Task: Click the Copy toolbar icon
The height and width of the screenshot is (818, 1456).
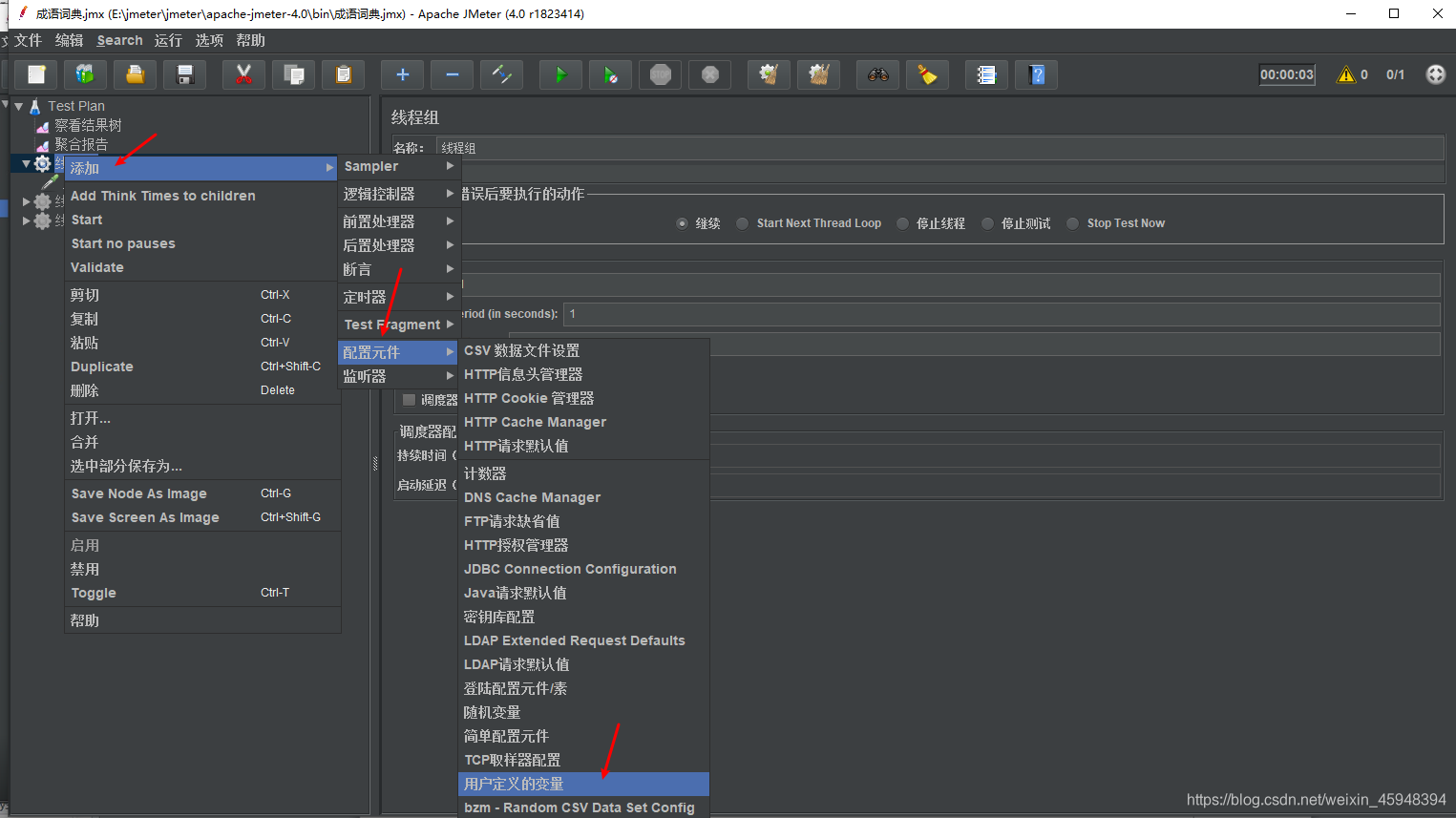Action: 294,74
